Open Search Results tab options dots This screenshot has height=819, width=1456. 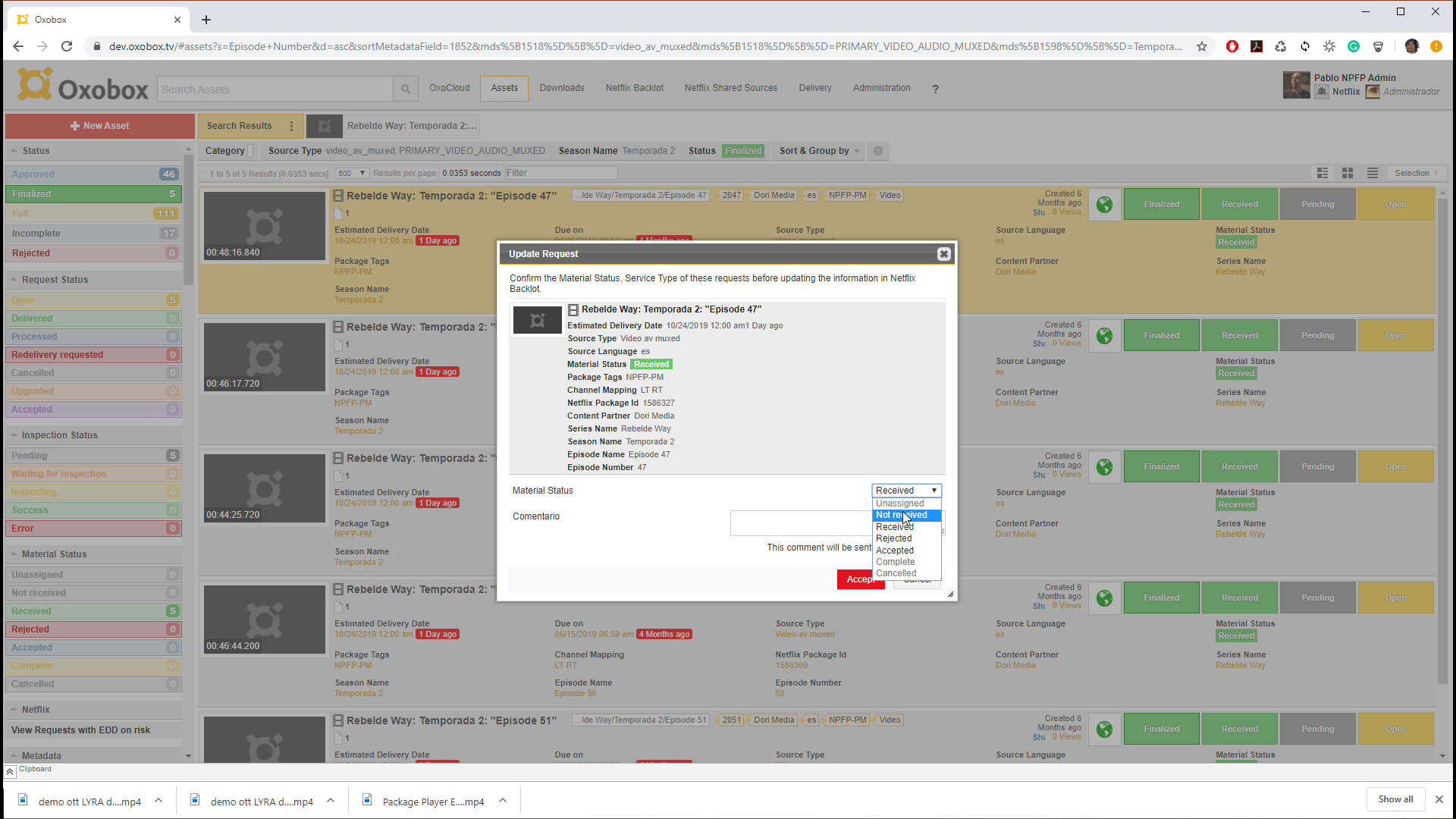click(291, 126)
